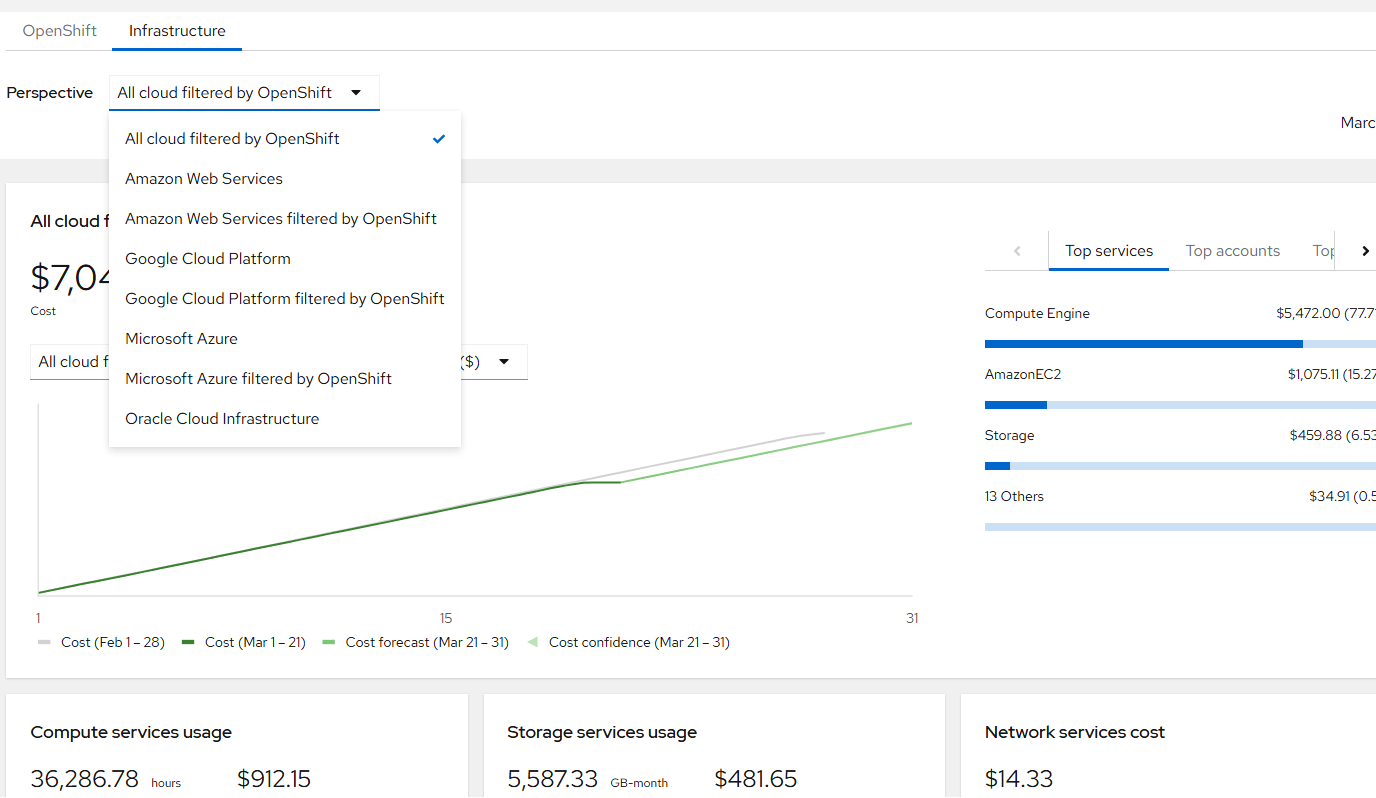Click the blue checkmark beside the selected perspective
1376x798 pixels.
(438, 139)
